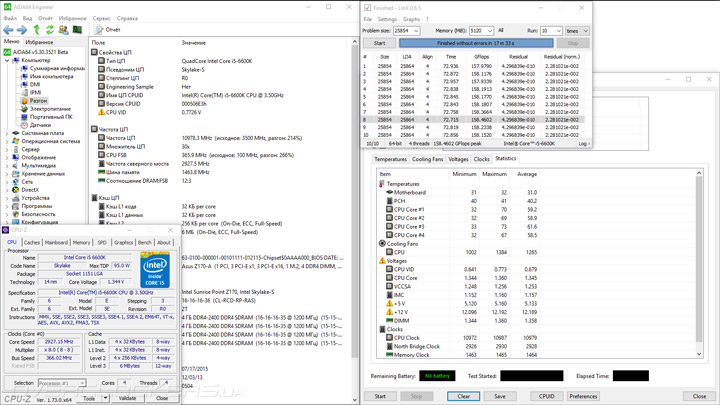Switch to CPU-Z Bench tab

pos(145,242)
